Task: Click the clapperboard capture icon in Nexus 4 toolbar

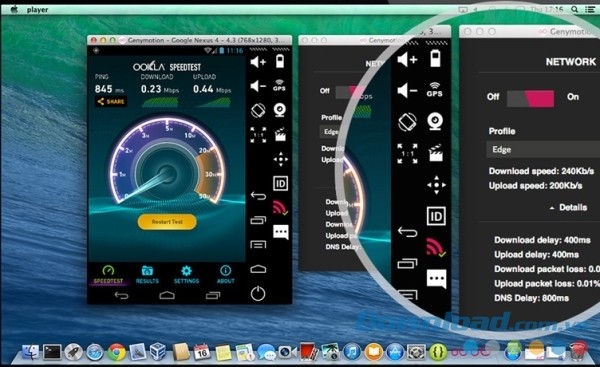Action: tap(280, 134)
